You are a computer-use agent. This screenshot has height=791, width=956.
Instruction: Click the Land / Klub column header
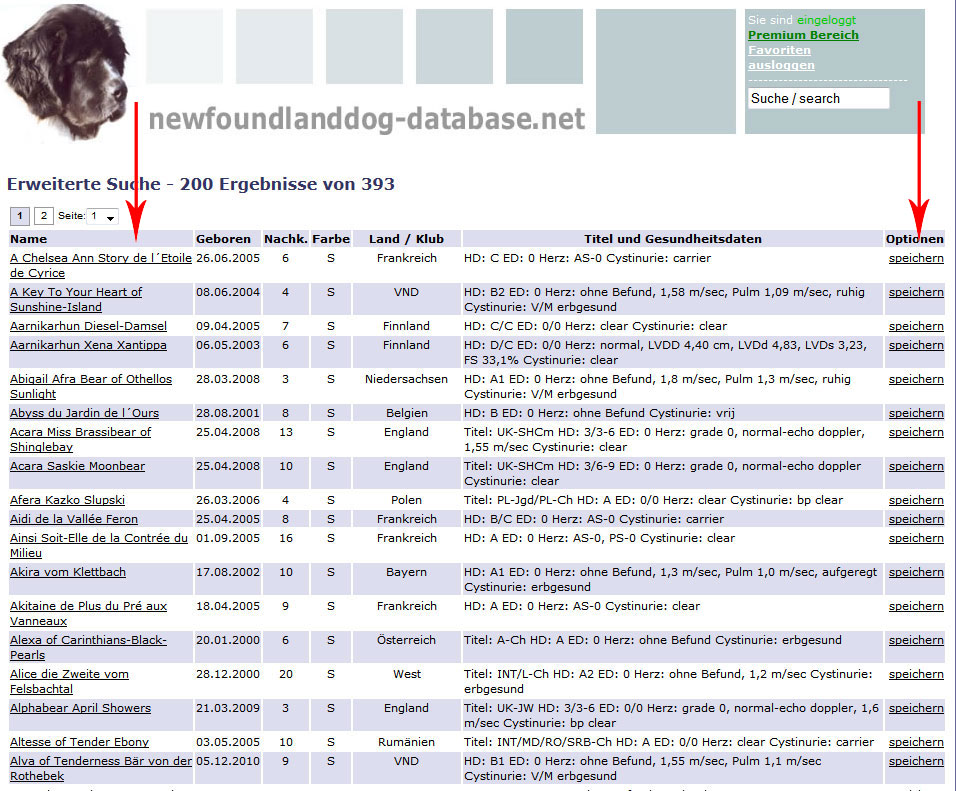tap(406, 239)
